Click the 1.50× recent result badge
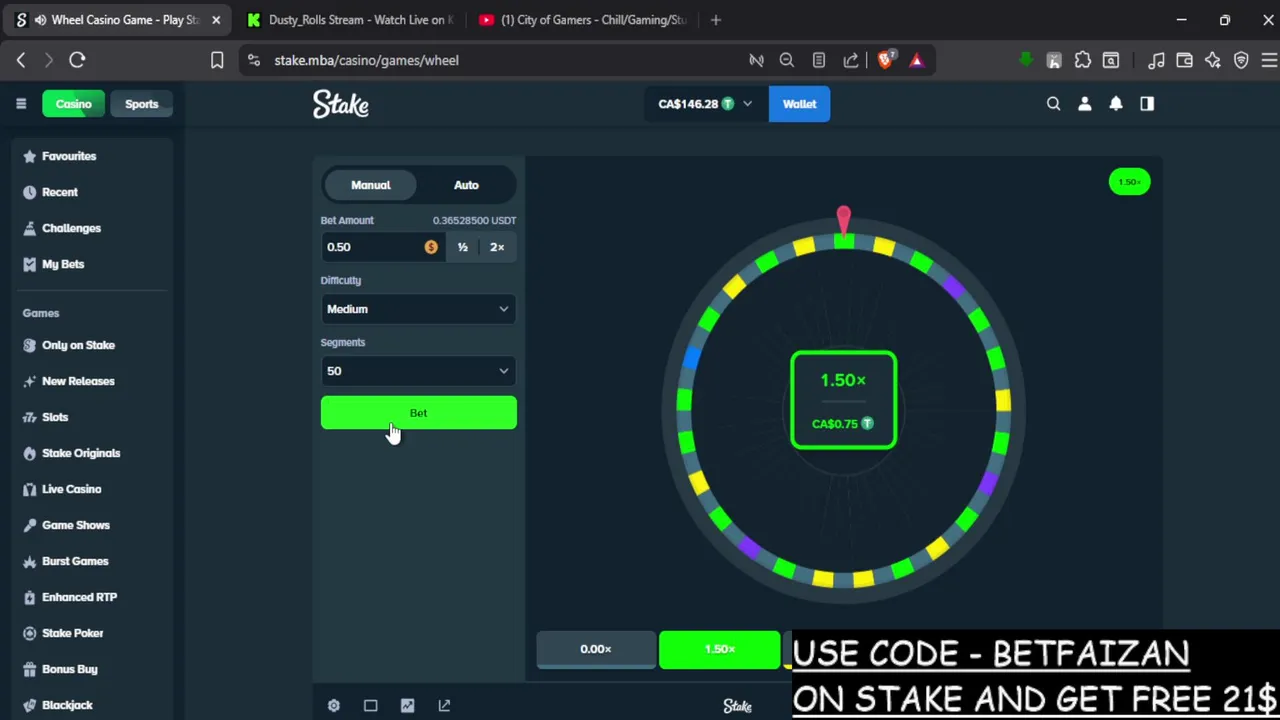The height and width of the screenshot is (720, 1280). pos(1130,182)
